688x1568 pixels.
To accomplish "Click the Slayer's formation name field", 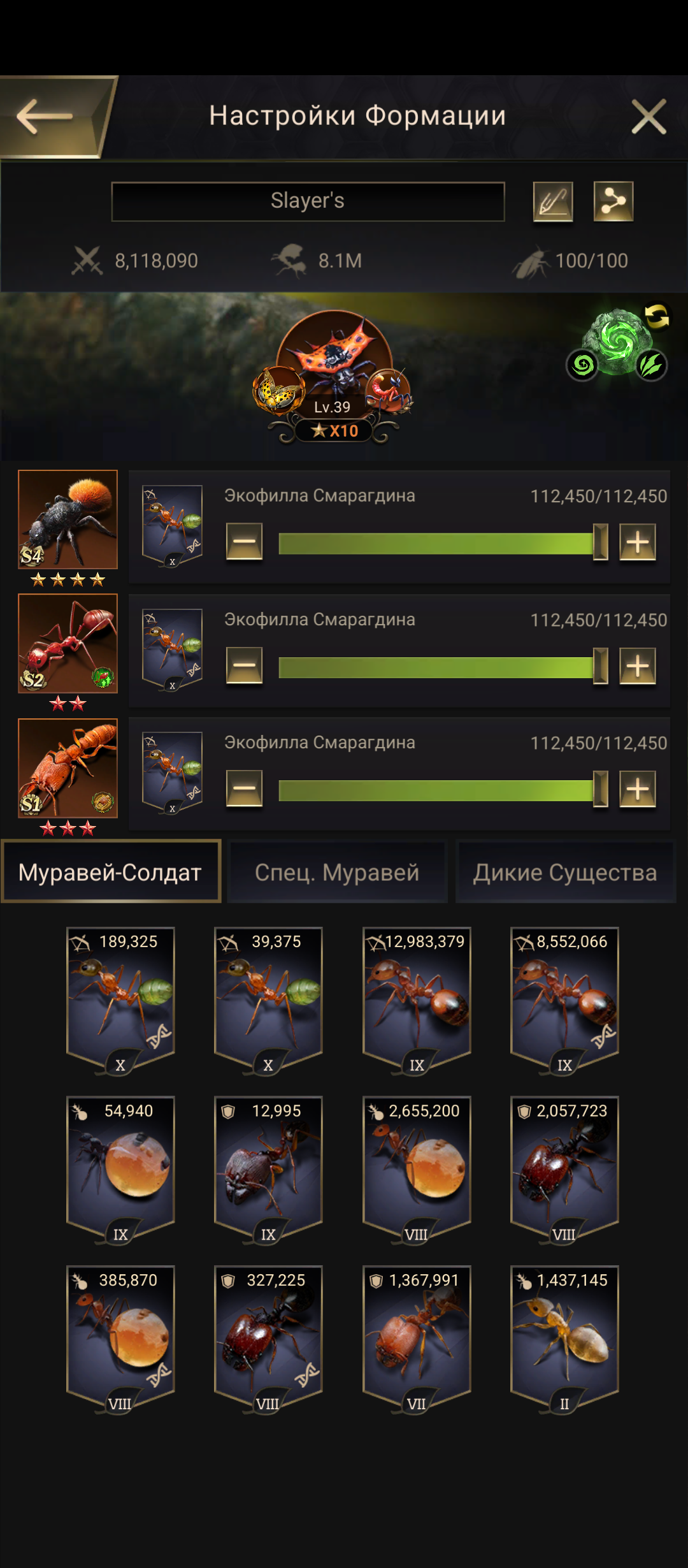I will click(x=308, y=201).
